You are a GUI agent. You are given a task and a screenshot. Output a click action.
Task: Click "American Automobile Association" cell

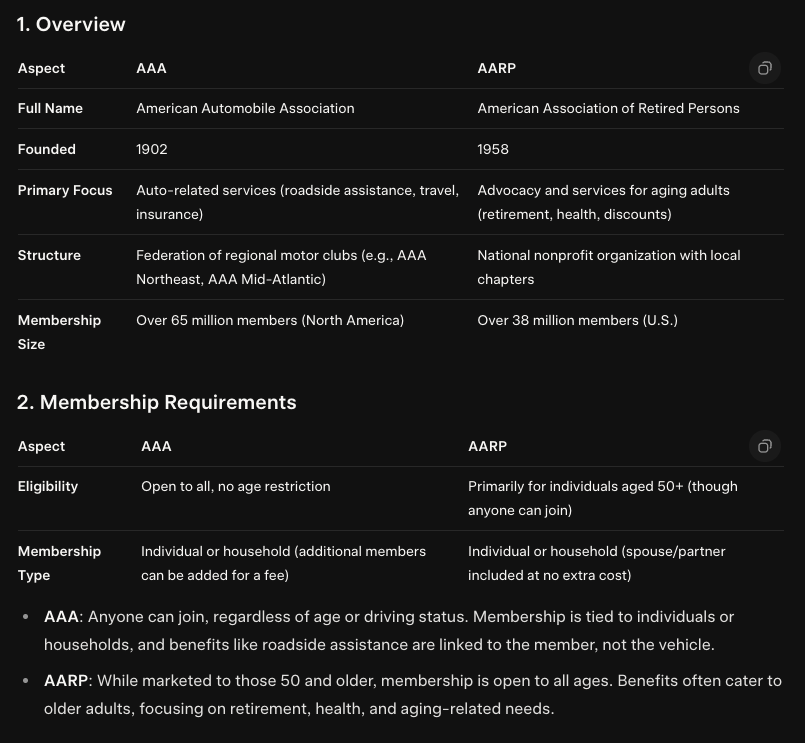click(x=245, y=108)
